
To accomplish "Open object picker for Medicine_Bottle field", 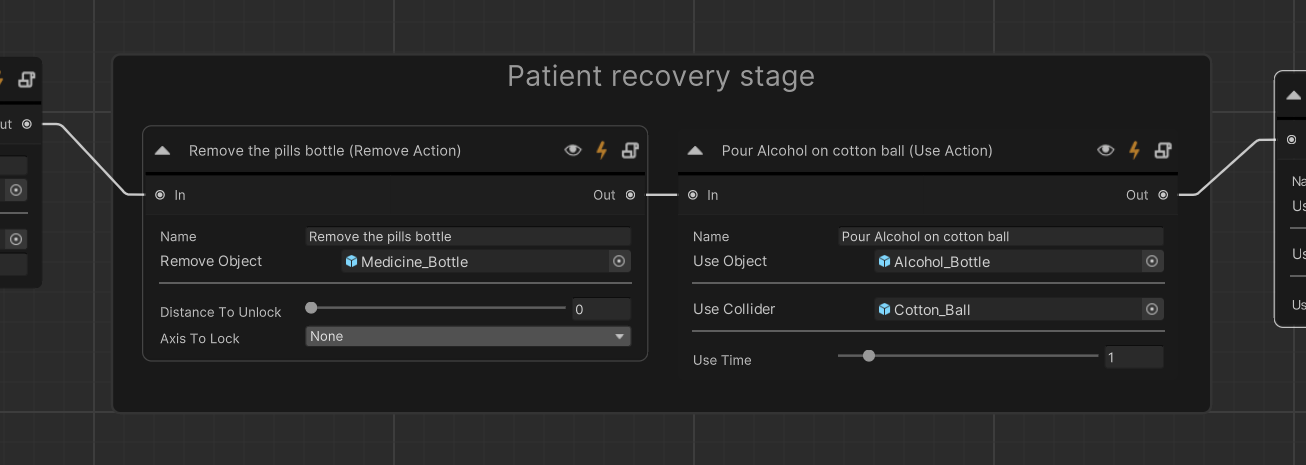I will coord(619,261).
